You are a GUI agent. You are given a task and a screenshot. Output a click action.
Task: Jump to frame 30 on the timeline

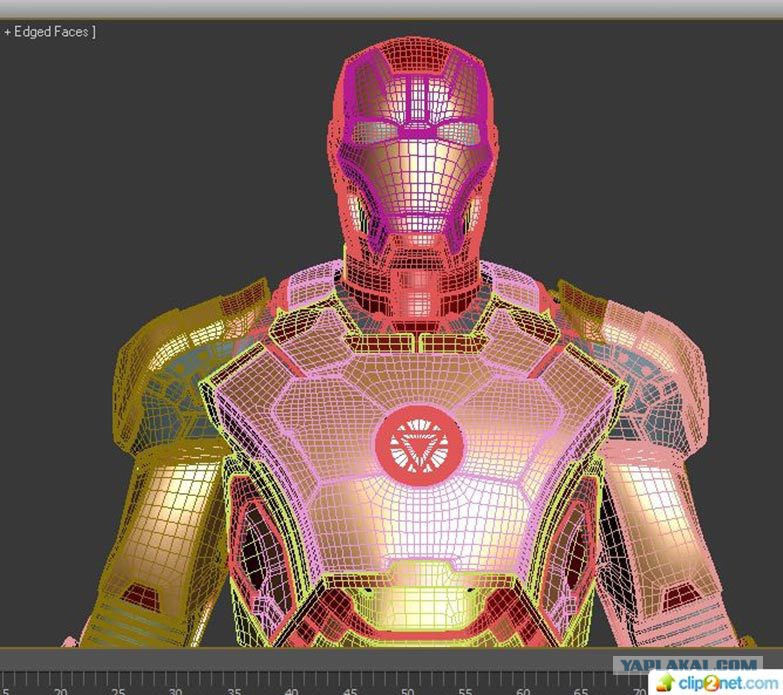[x=176, y=691]
